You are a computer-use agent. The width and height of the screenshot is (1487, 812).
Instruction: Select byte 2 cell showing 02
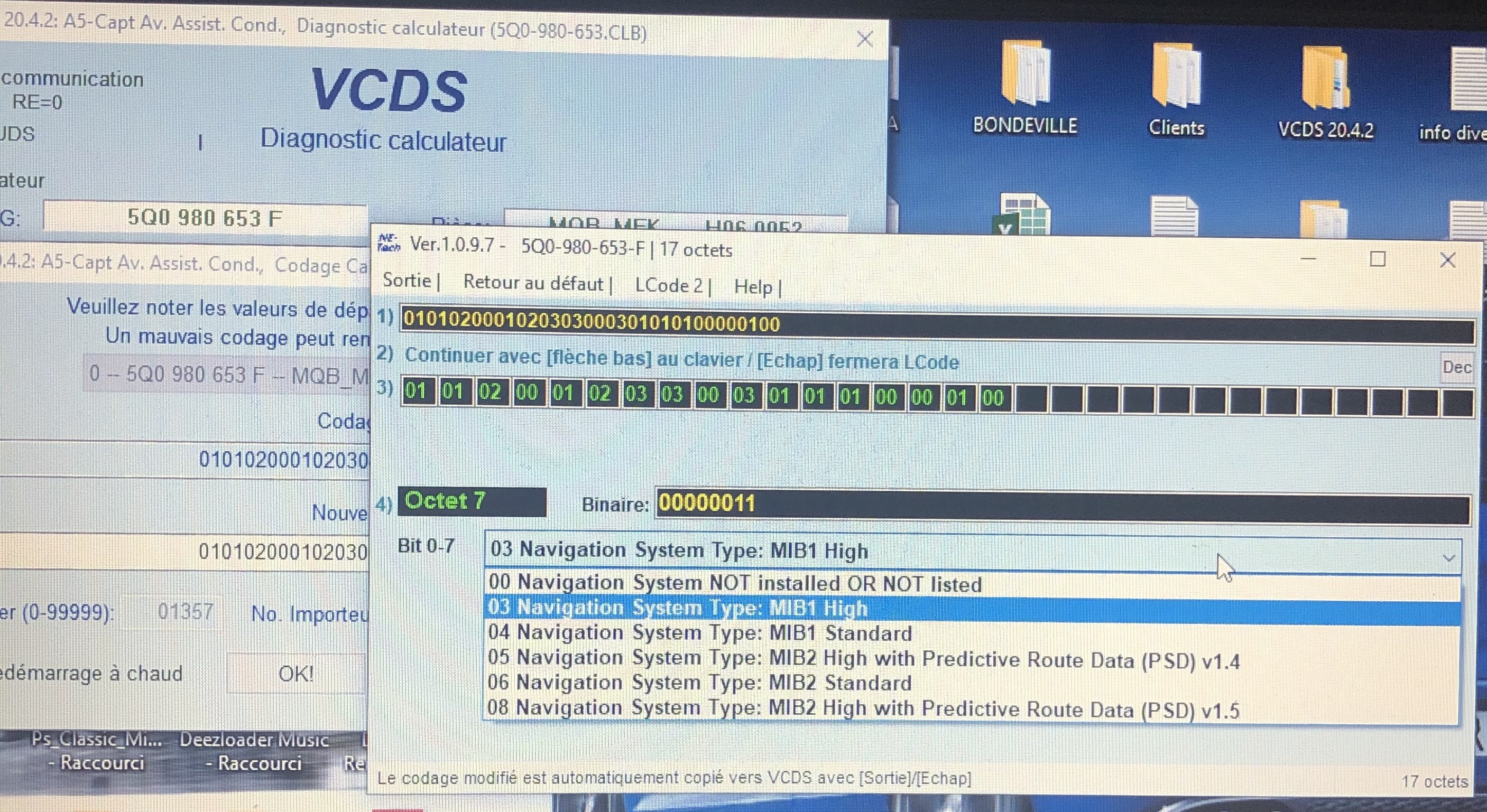(490, 393)
